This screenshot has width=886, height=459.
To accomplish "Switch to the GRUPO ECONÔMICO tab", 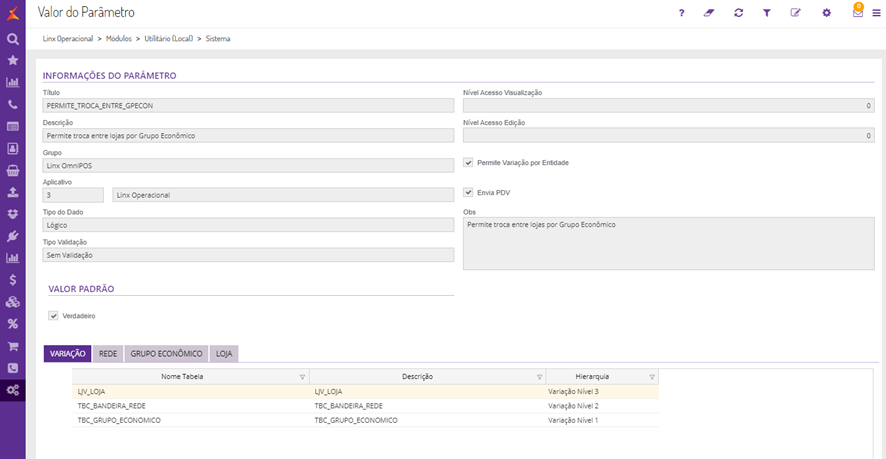I will 166,354.
